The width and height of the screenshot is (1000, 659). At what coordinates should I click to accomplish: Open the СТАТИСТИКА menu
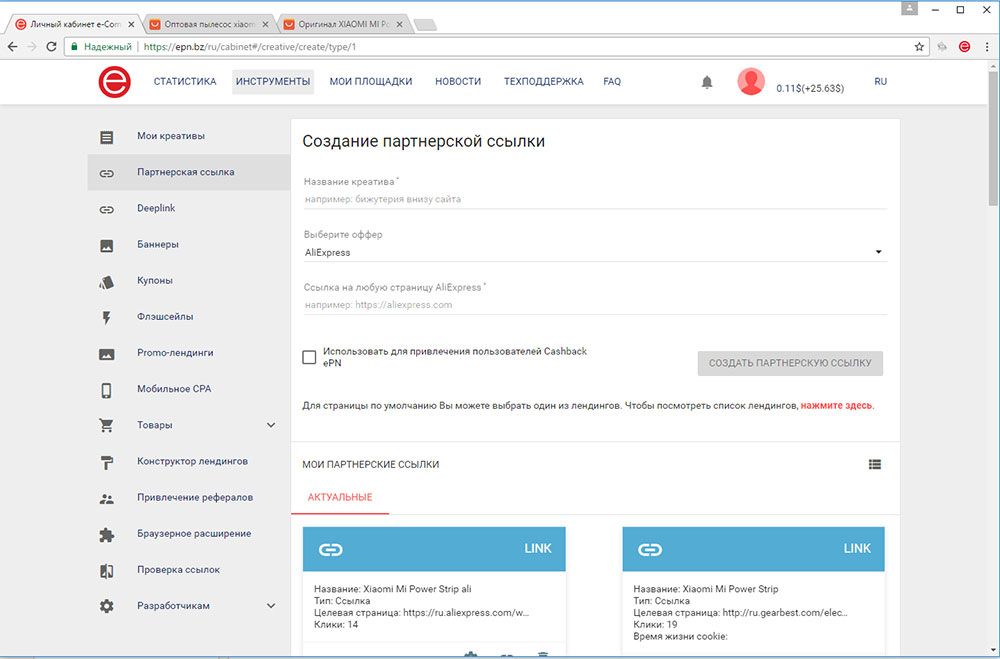(x=185, y=82)
